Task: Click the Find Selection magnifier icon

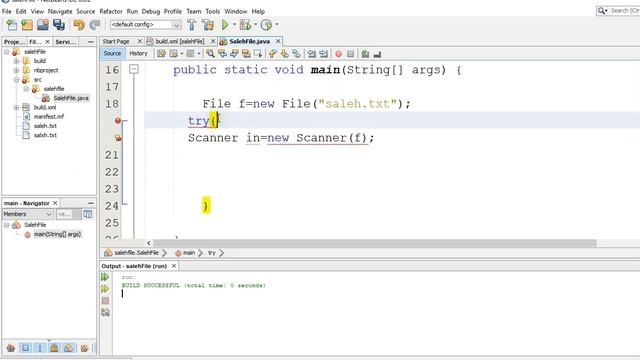Action: click(210, 53)
